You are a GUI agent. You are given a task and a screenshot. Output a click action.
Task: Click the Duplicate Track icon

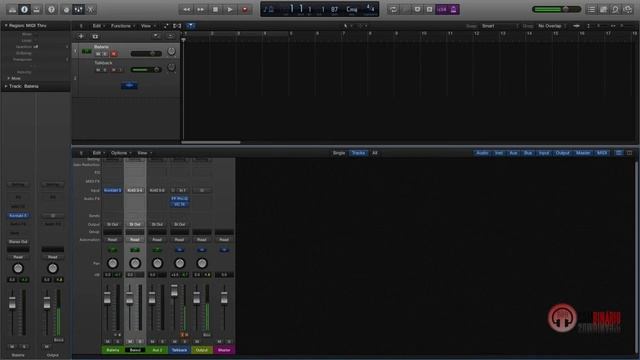click(95, 36)
